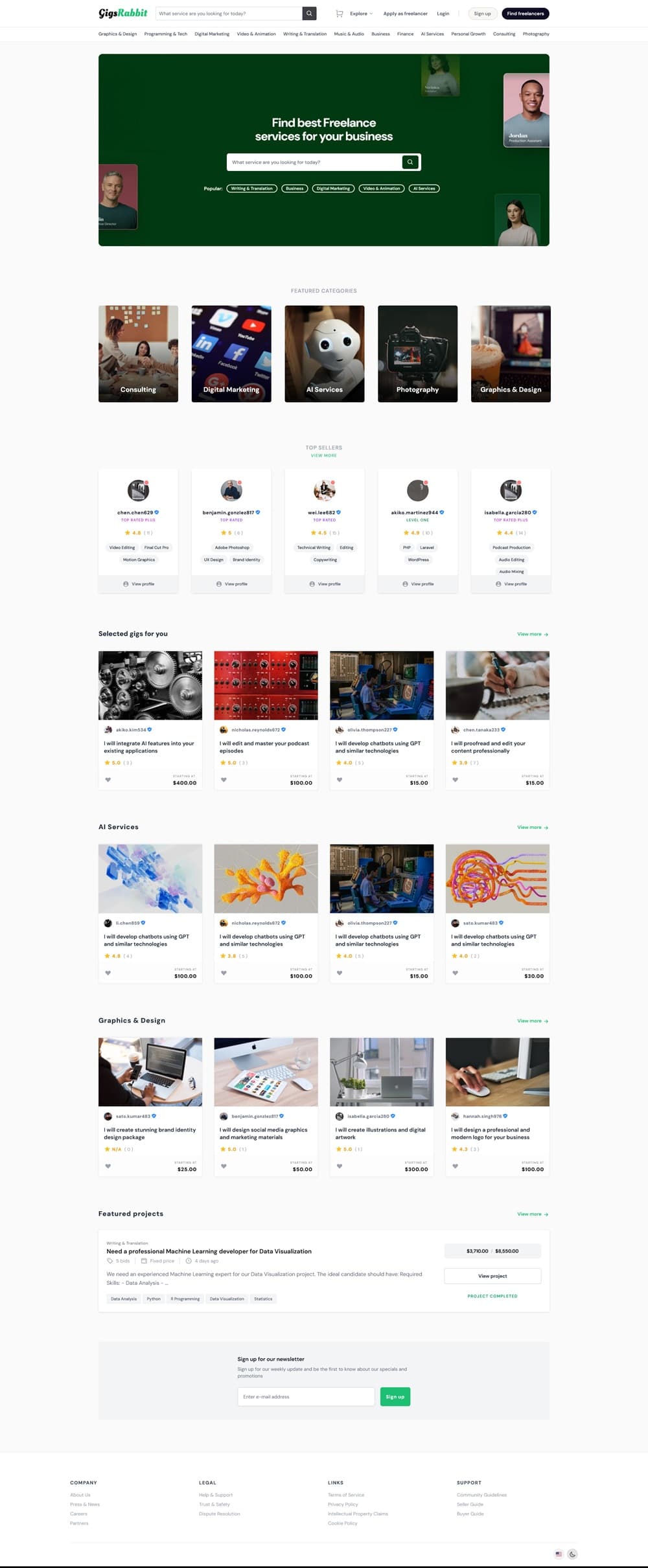Toggle dark mode moon icon
Viewport: 648px width, 1568px height.
(573, 1554)
